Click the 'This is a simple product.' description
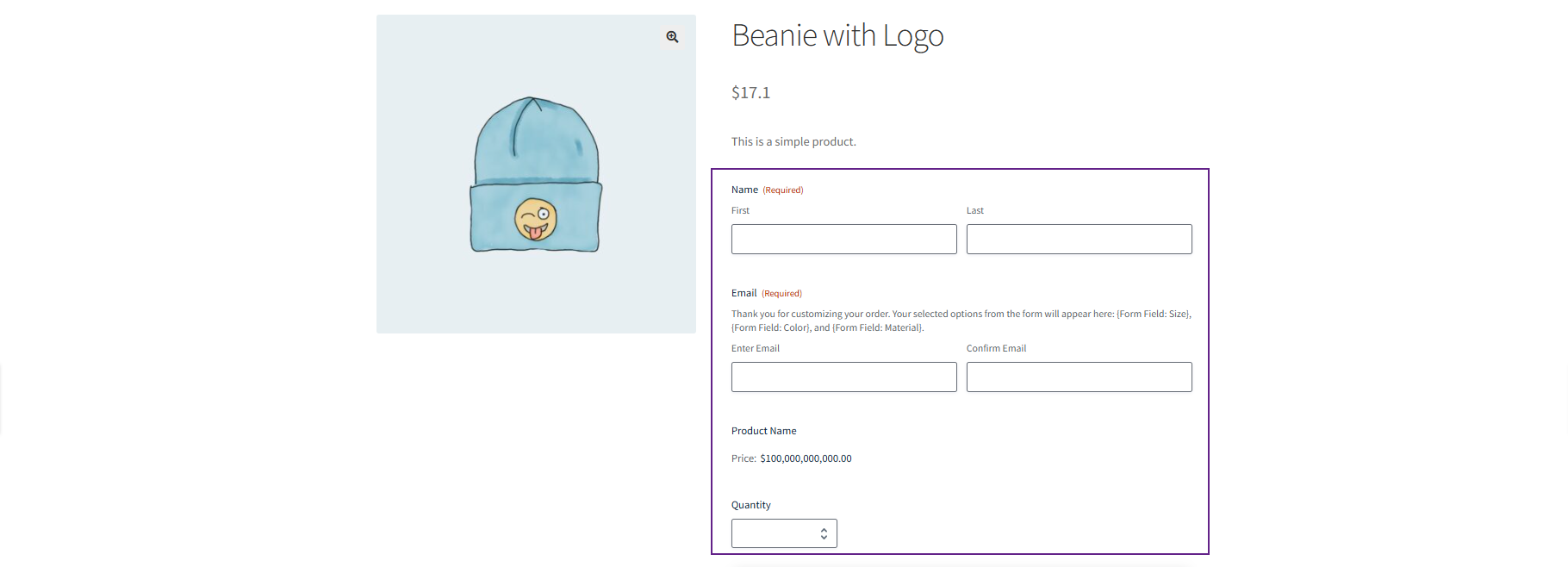Image resolution: width=1568 pixels, height=567 pixels. tap(793, 142)
